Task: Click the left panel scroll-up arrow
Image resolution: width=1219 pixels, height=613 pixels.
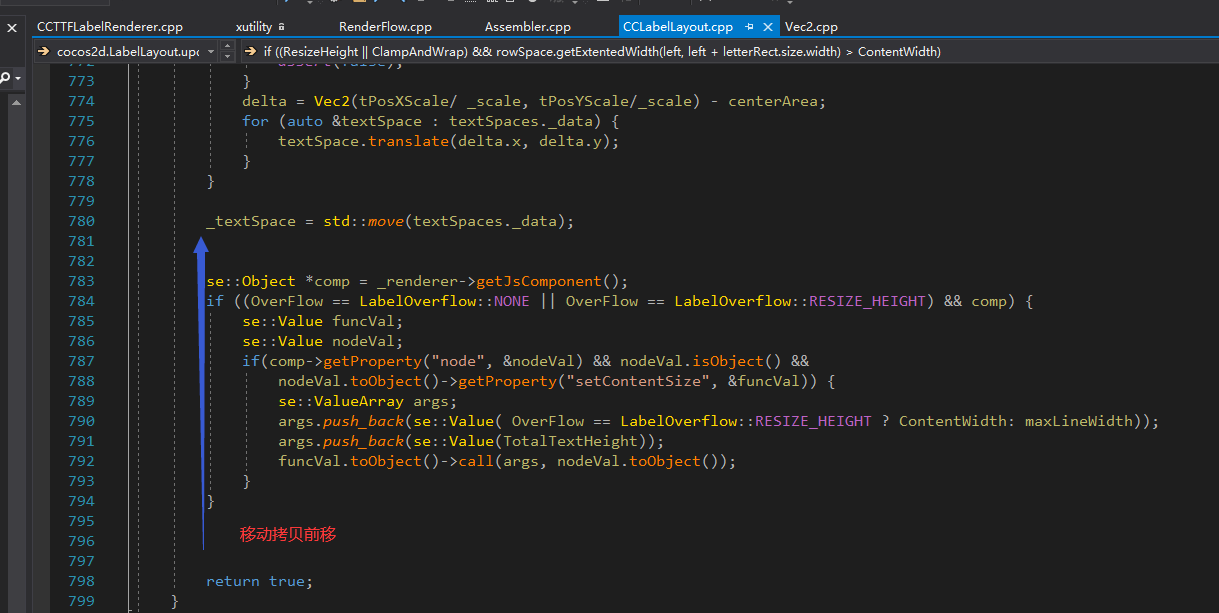Action: coord(17,101)
